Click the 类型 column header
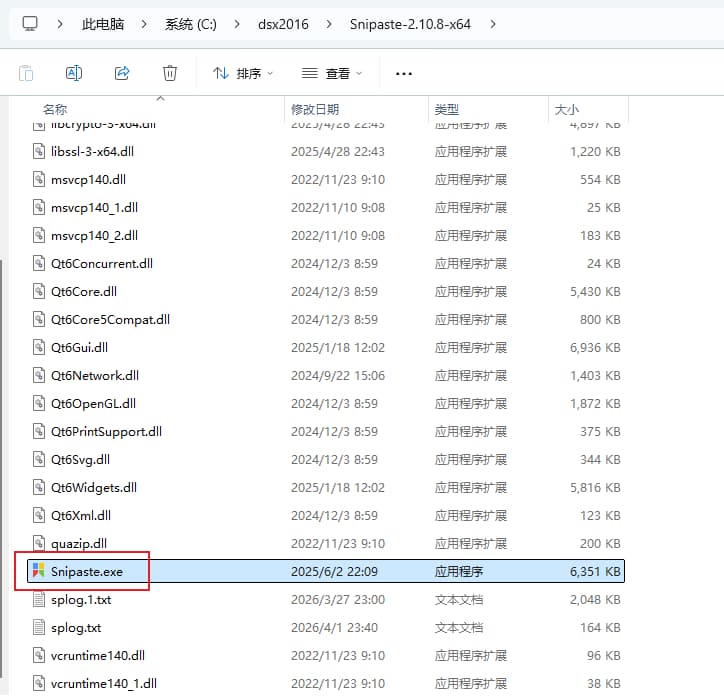 (446, 109)
